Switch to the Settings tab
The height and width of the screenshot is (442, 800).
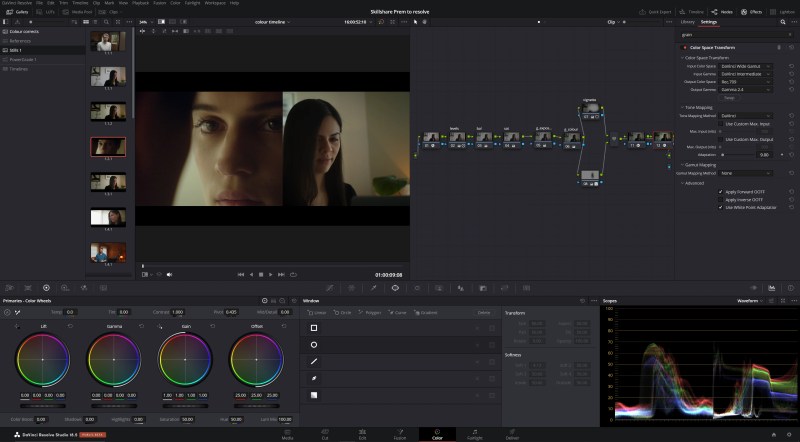pyautogui.click(x=709, y=22)
